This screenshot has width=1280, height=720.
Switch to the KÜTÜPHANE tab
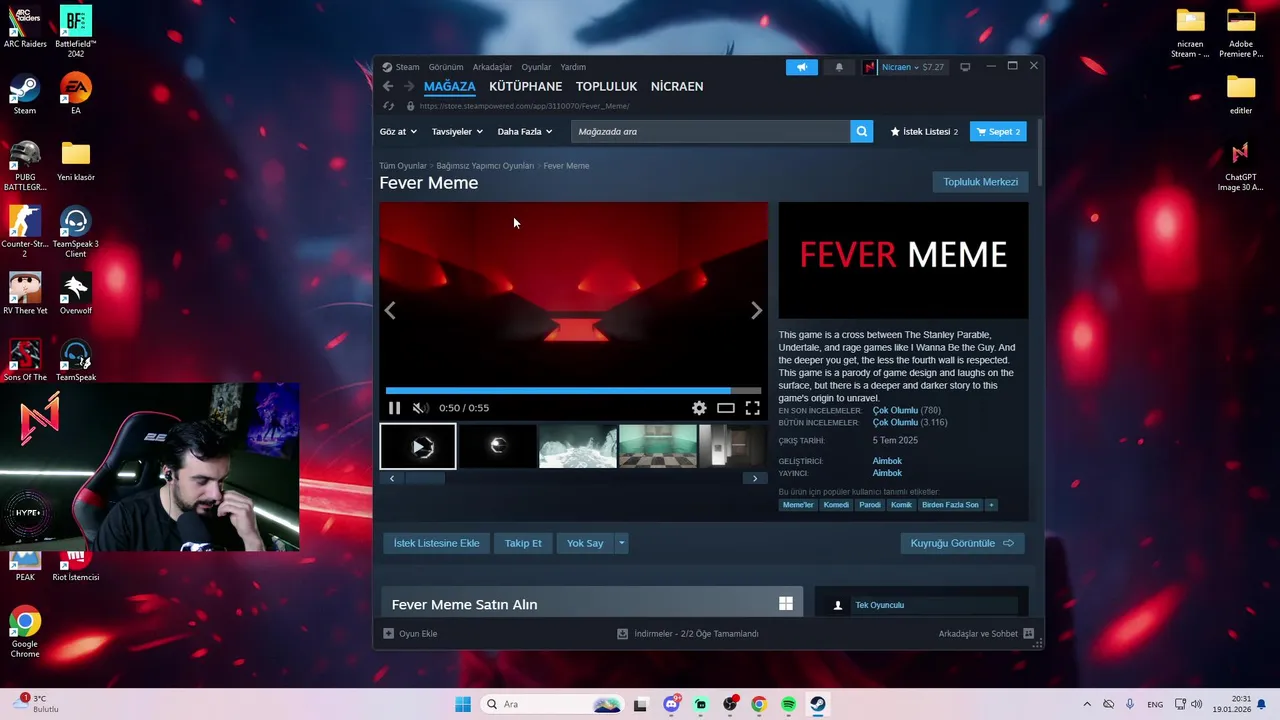click(x=525, y=86)
